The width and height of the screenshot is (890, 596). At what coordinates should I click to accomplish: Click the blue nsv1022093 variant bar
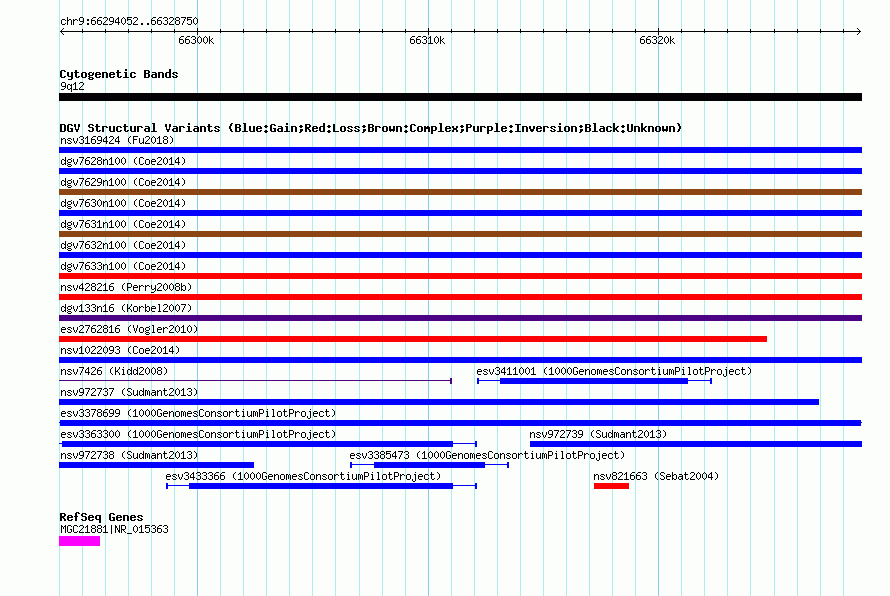460,360
